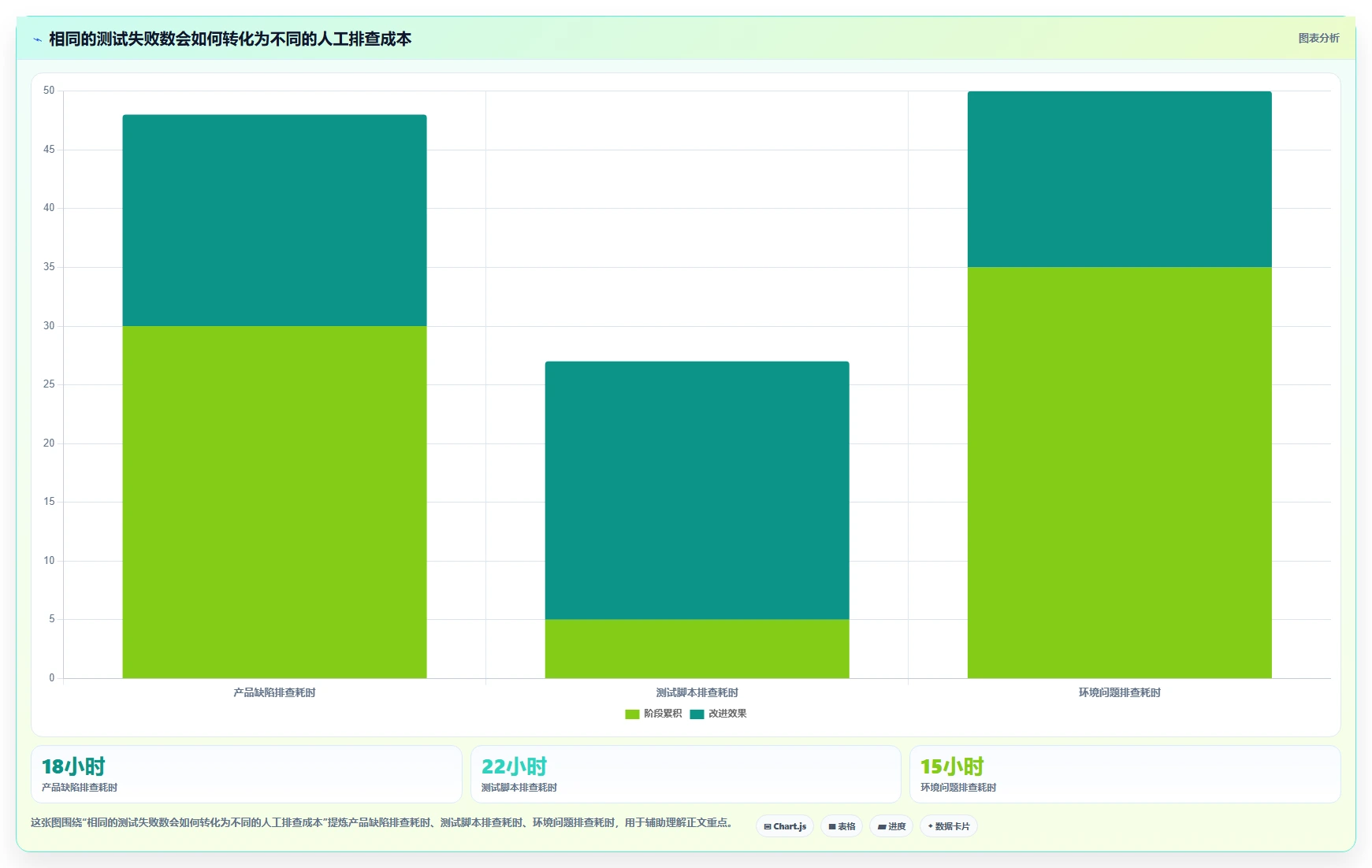1372x868 pixels.
Task: Click the Chart.js tag
Action: pyautogui.click(x=785, y=826)
